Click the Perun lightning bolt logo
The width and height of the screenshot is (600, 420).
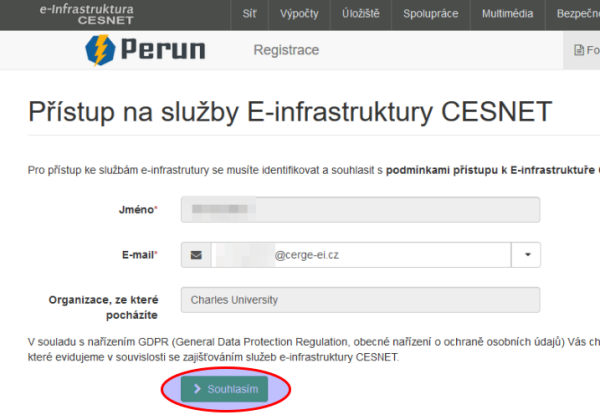tap(101, 50)
